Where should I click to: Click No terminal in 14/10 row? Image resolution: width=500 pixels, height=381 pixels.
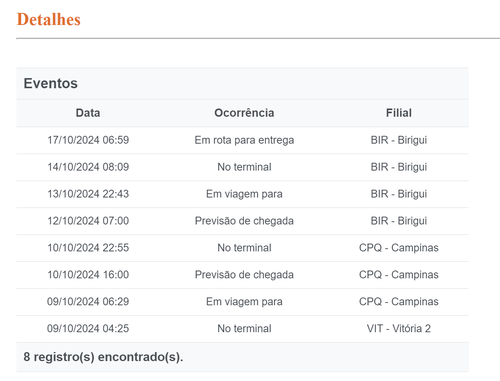click(244, 167)
